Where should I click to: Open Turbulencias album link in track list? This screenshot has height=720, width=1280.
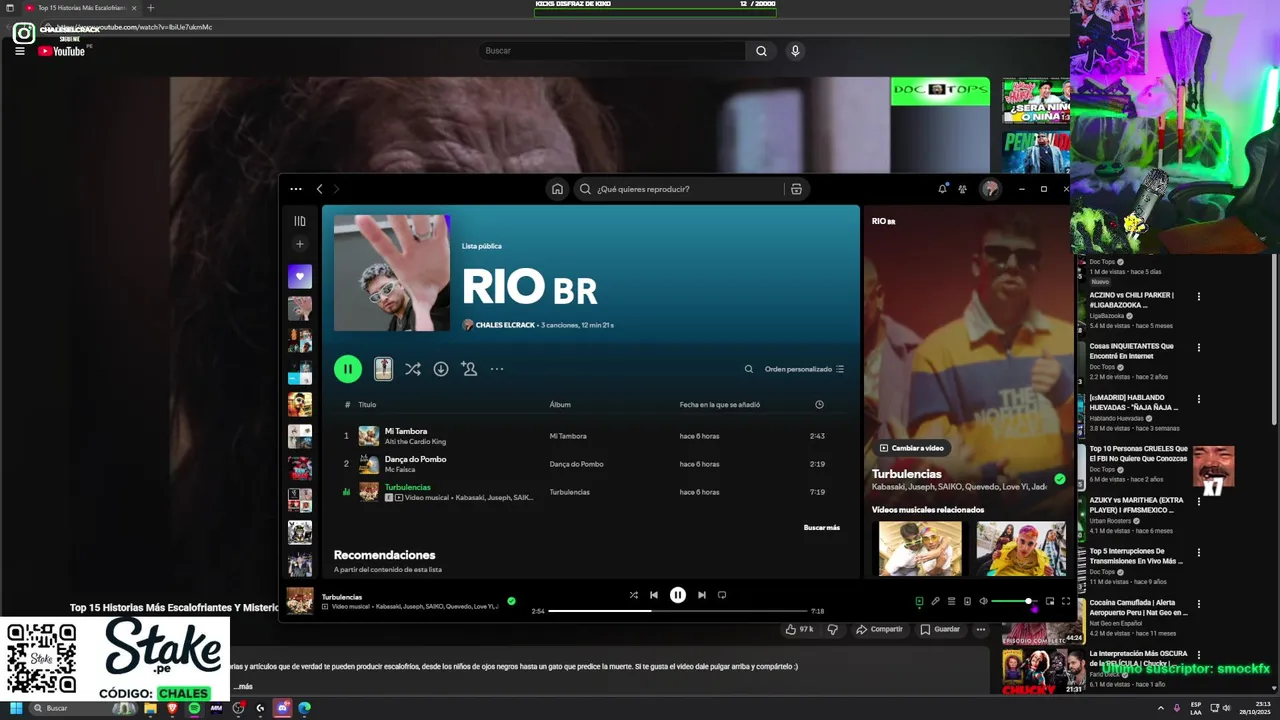[569, 492]
